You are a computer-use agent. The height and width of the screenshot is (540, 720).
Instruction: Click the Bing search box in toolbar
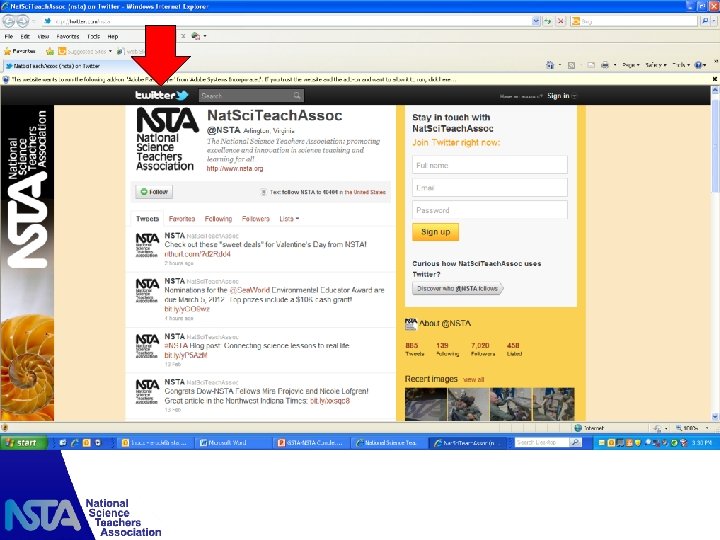click(635, 21)
